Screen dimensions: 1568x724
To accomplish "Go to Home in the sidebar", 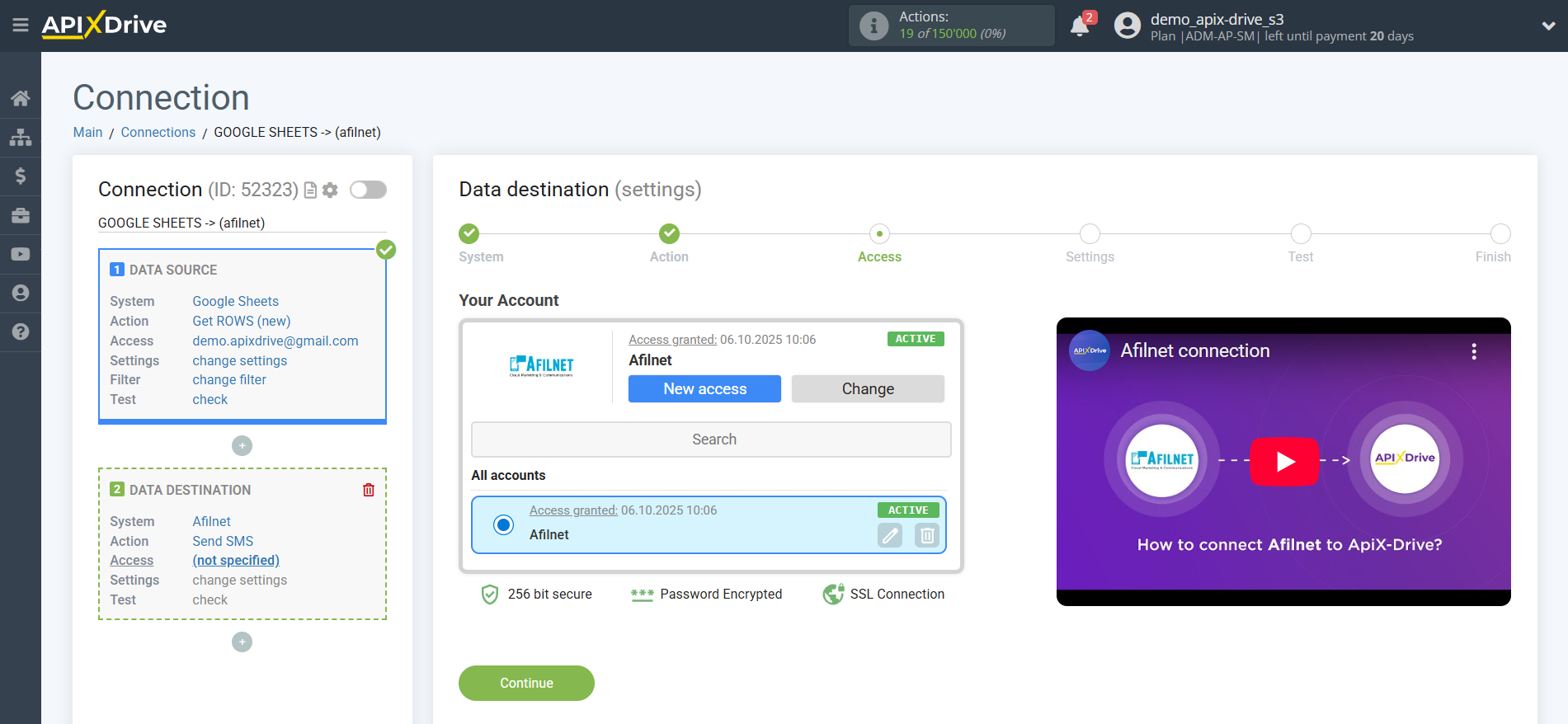I will [21, 99].
